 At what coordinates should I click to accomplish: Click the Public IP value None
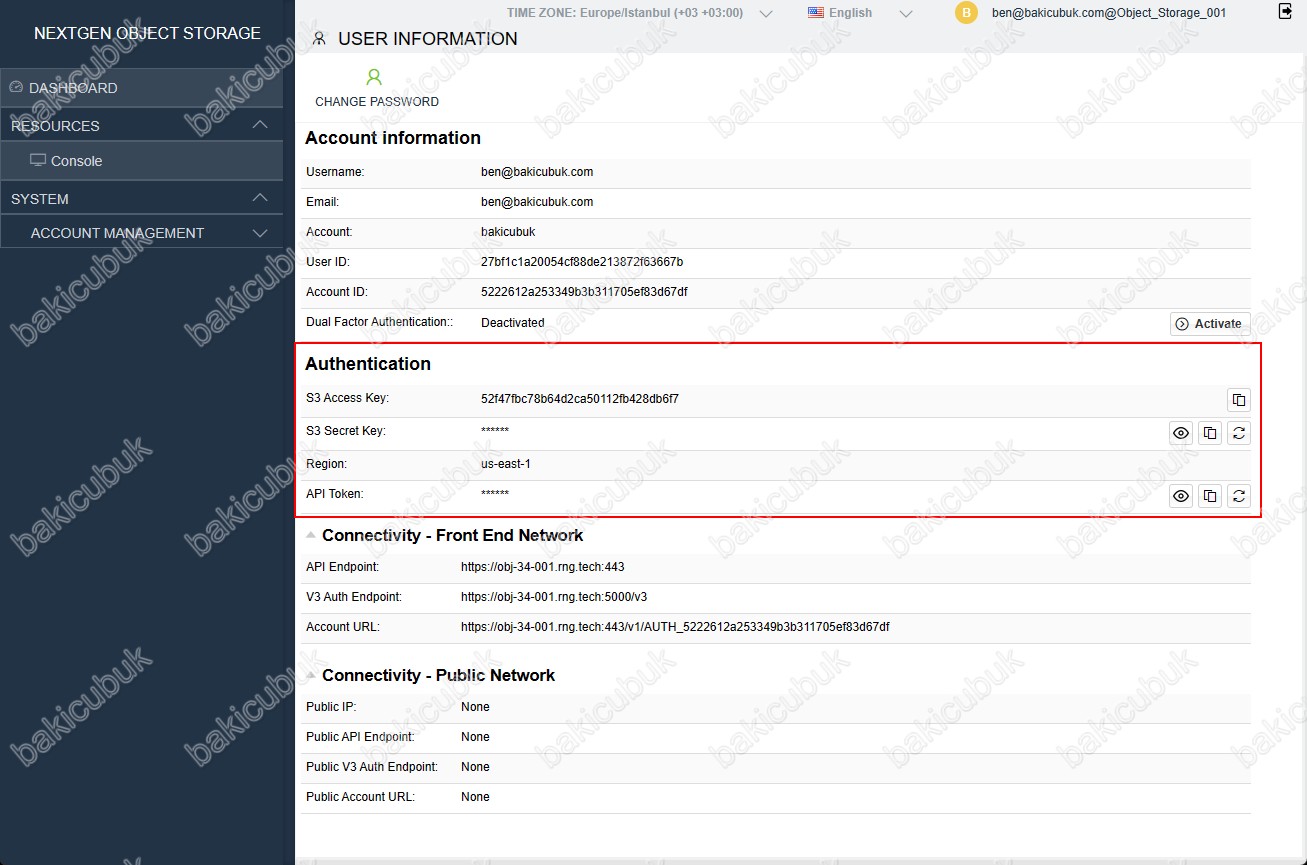click(x=475, y=707)
